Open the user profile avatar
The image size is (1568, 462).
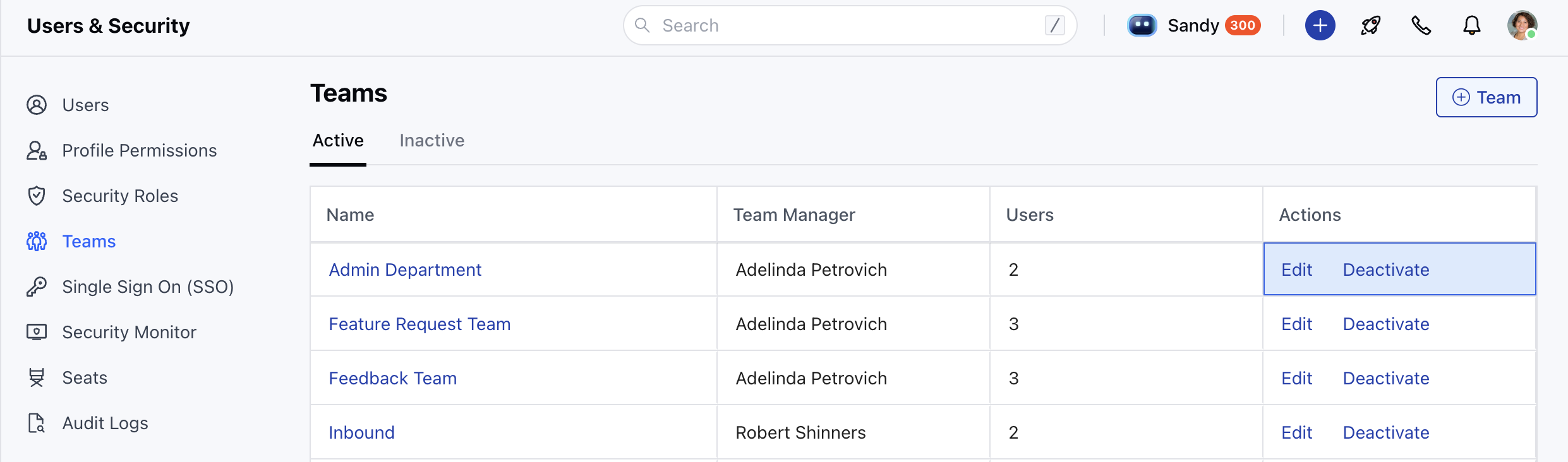coord(1523,25)
